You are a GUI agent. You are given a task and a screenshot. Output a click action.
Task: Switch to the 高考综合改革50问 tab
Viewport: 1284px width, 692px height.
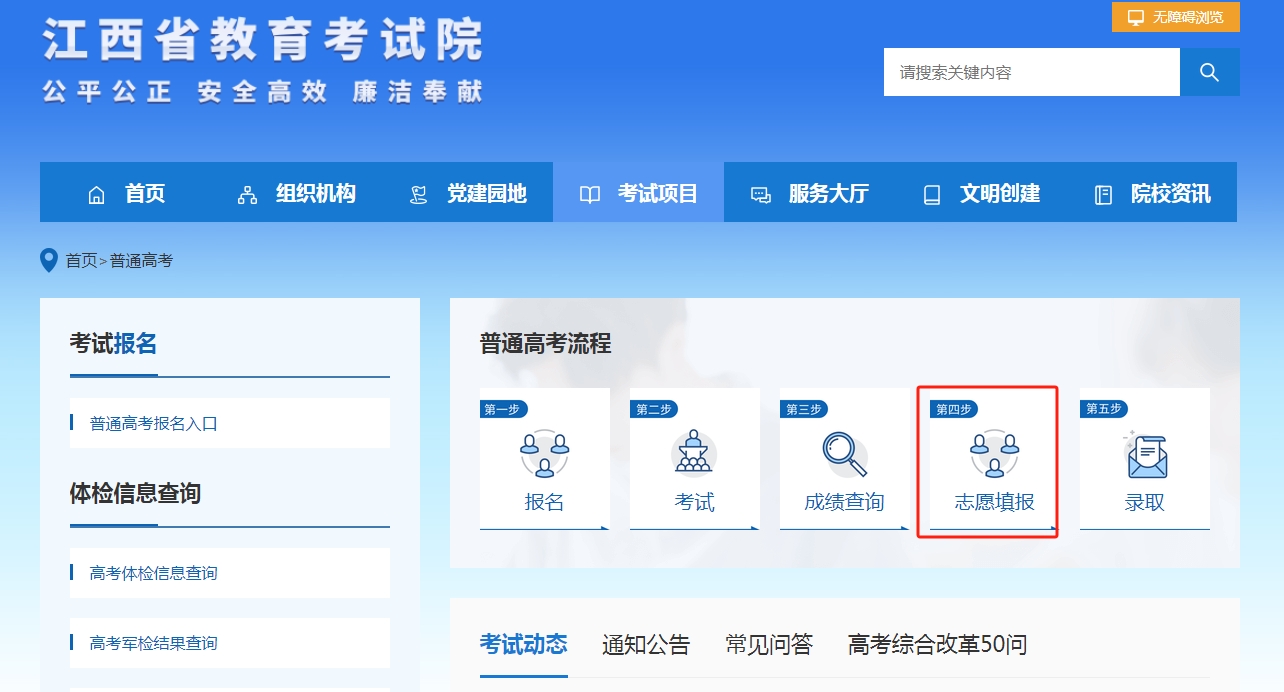pyautogui.click(x=937, y=644)
